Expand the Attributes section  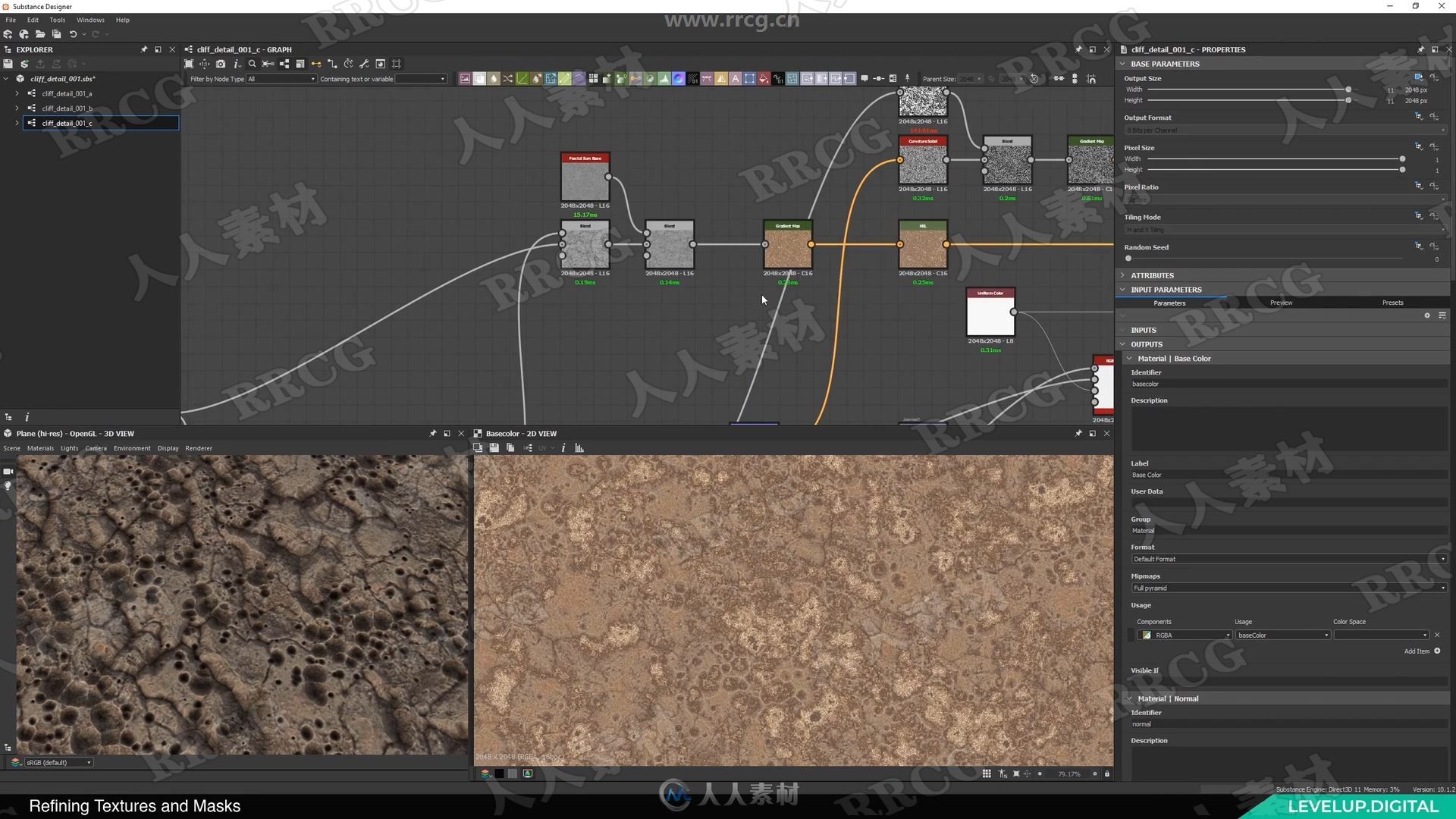click(x=1123, y=275)
